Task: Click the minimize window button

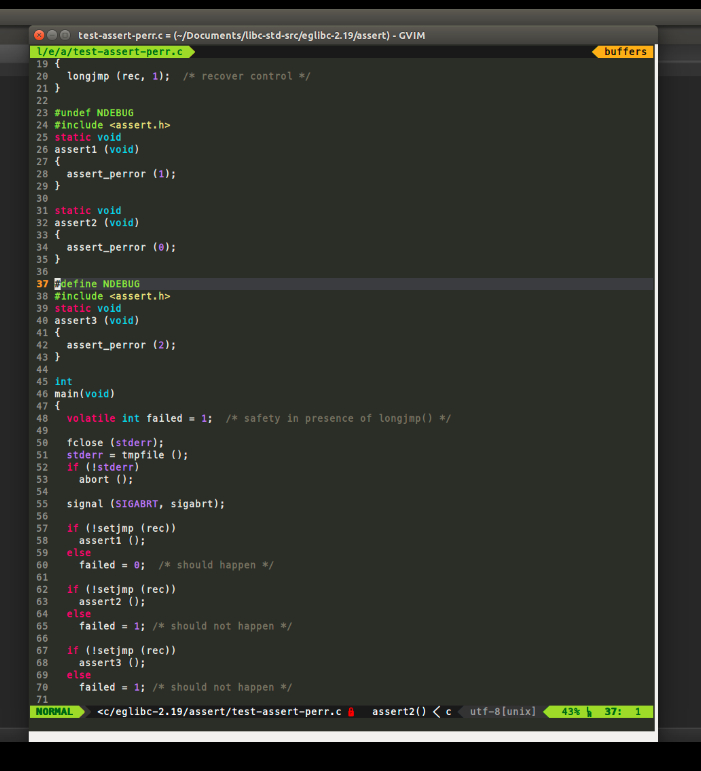Action: click(x=52, y=35)
